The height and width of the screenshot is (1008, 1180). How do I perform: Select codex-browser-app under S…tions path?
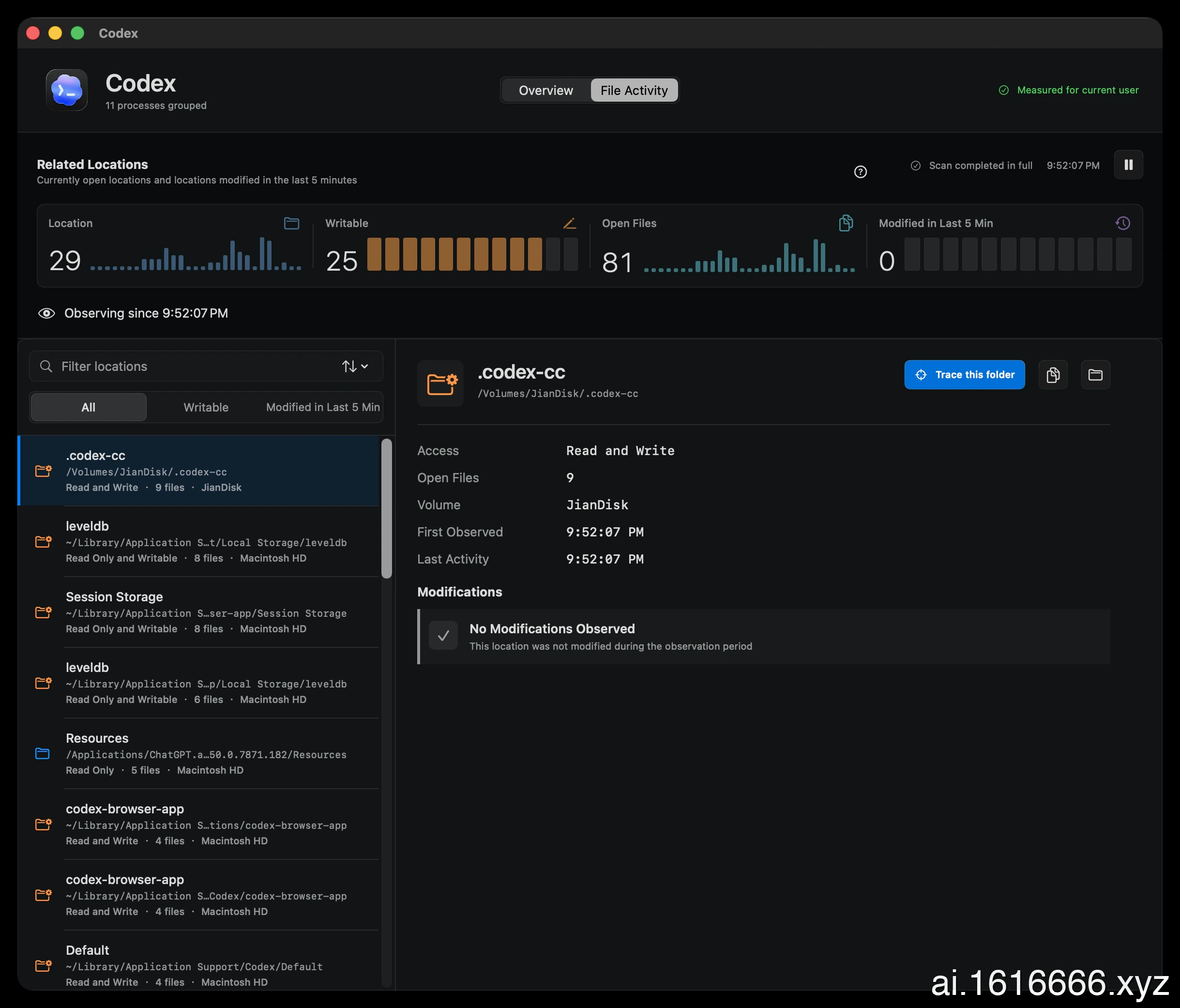click(198, 825)
